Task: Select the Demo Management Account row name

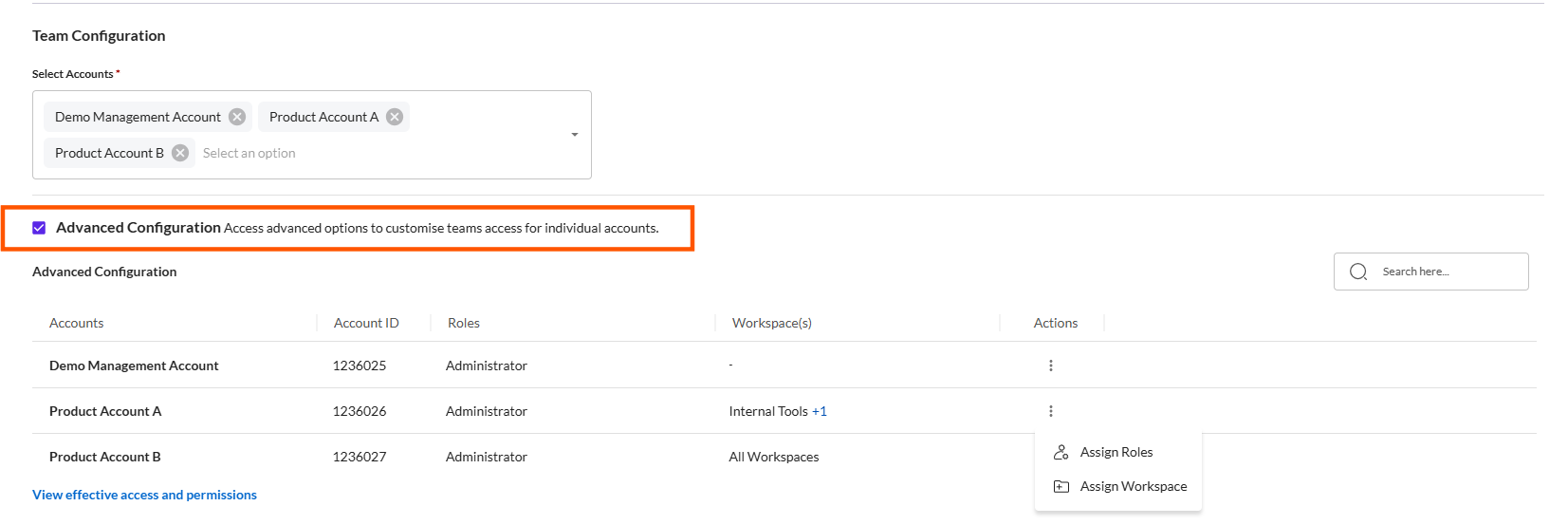Action: pyautogui.click(x=134, y=366)
